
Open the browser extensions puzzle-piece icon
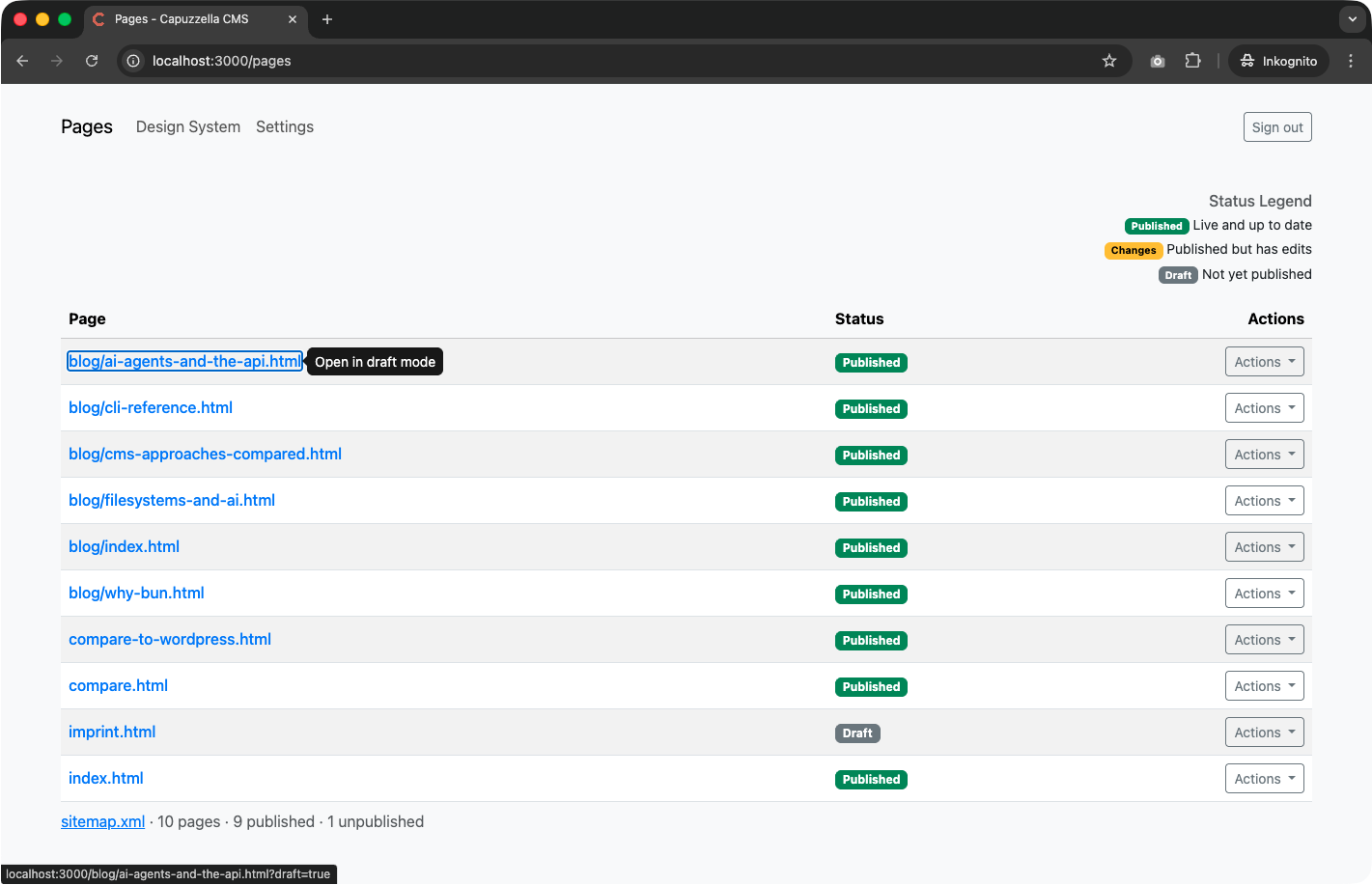[x=1192, y=61]
